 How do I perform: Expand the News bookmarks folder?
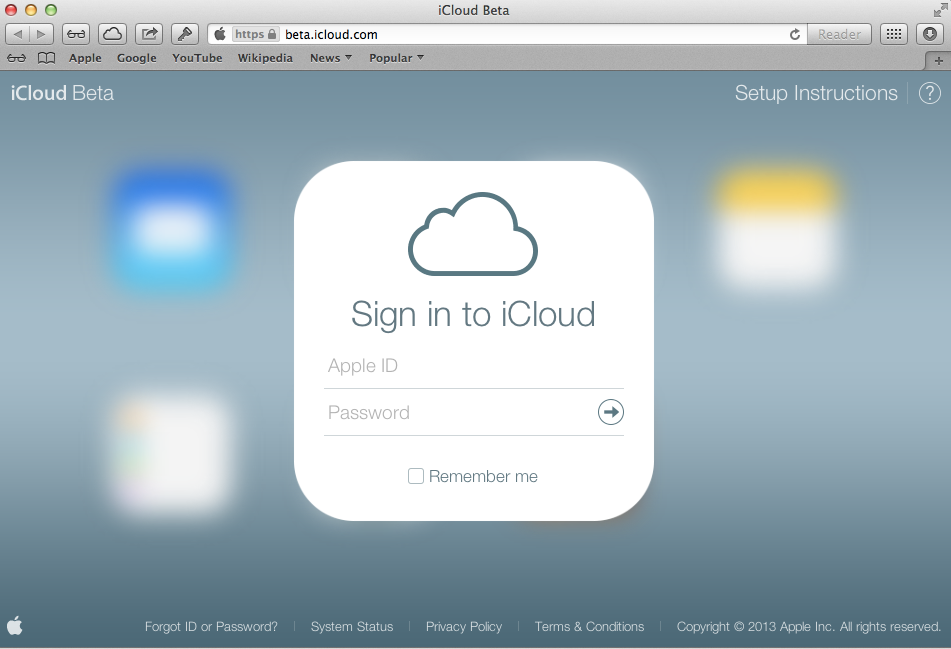pyautogui.click(x=331, y=58)
